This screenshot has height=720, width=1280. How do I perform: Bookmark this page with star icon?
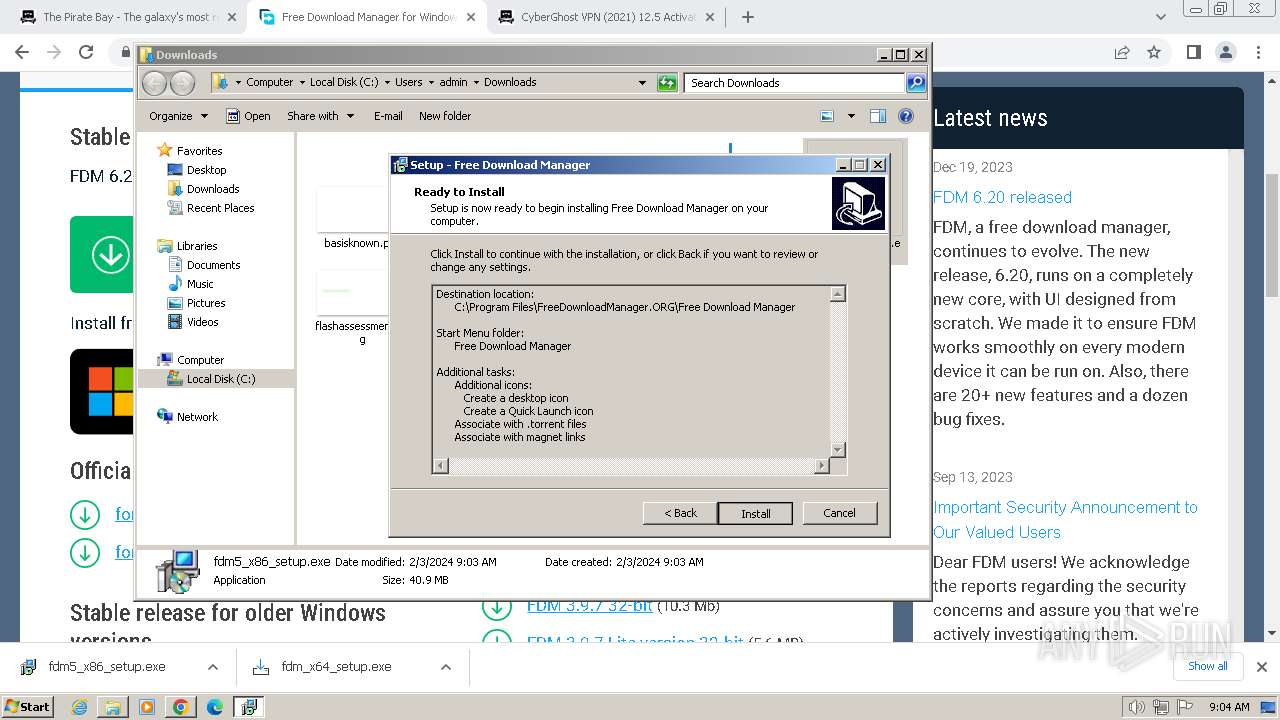pyautogui.click(x=1154, y=52)
